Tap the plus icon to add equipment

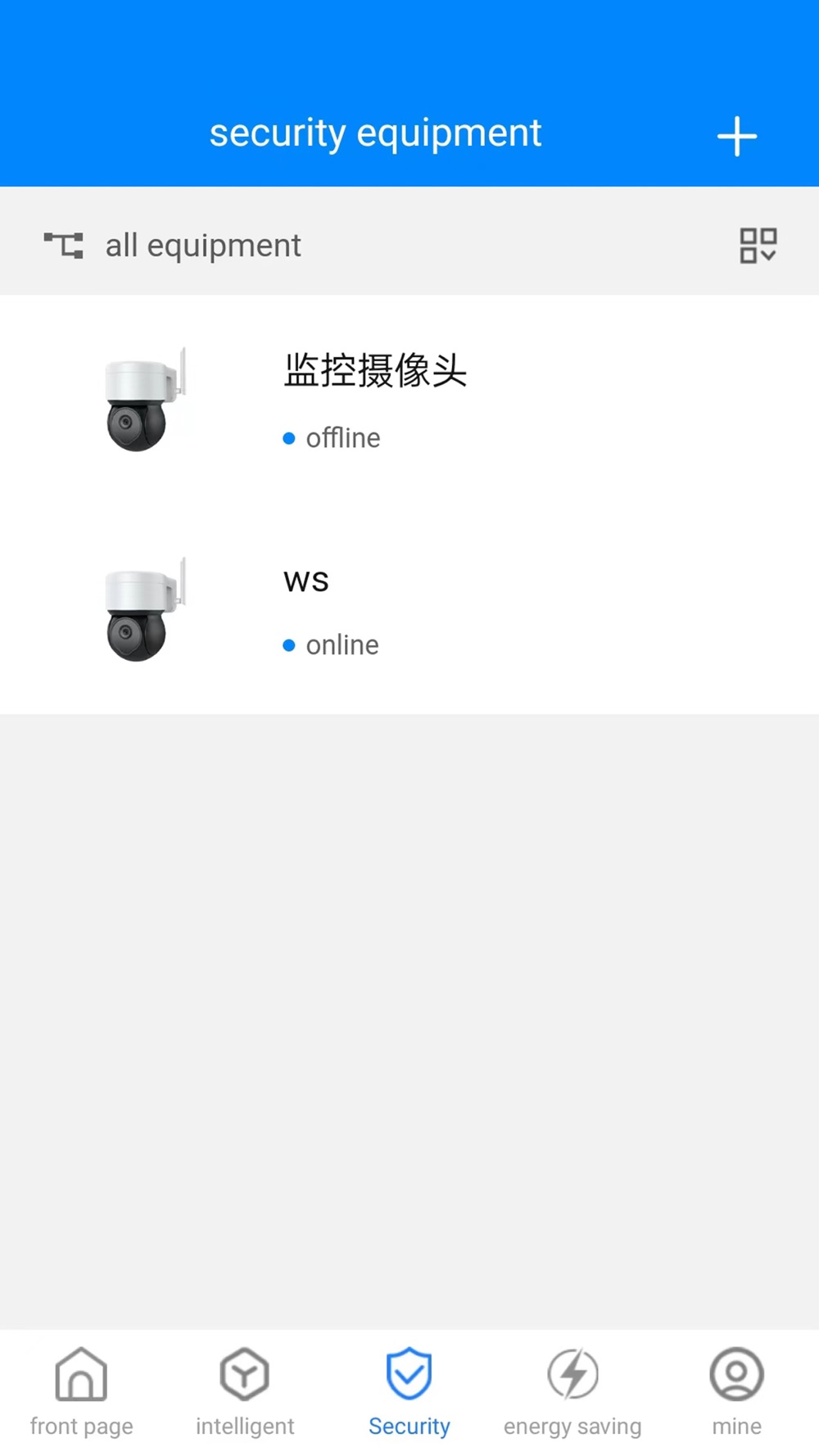coord(737,136)
